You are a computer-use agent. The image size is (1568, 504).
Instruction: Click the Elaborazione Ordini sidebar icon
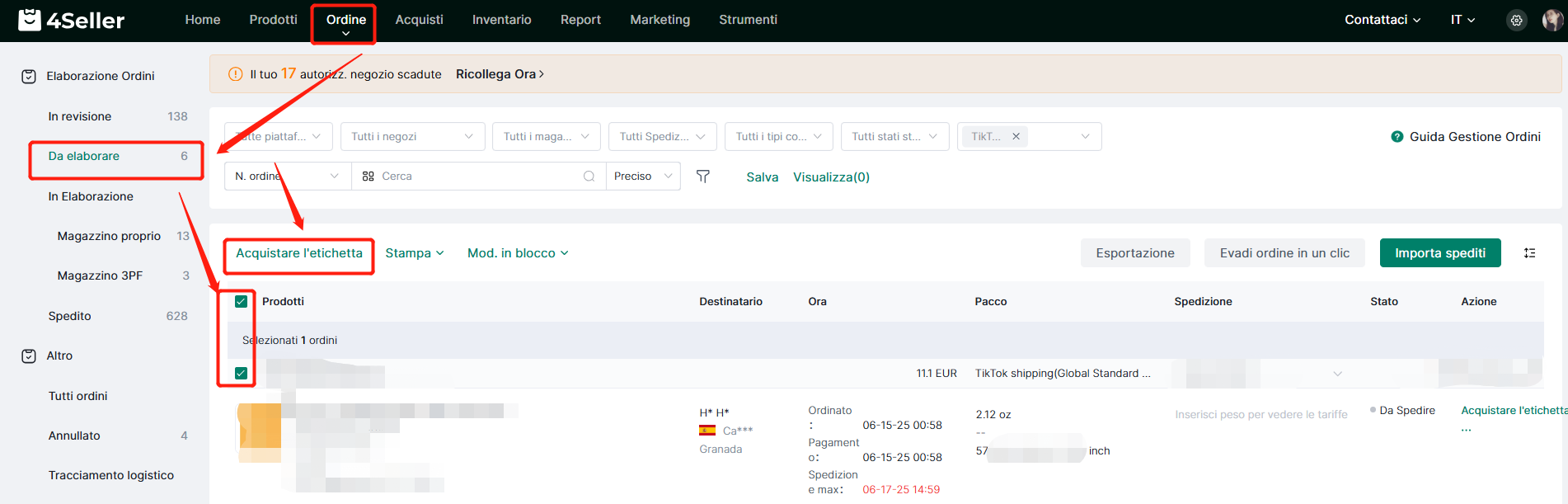[29, 76]
